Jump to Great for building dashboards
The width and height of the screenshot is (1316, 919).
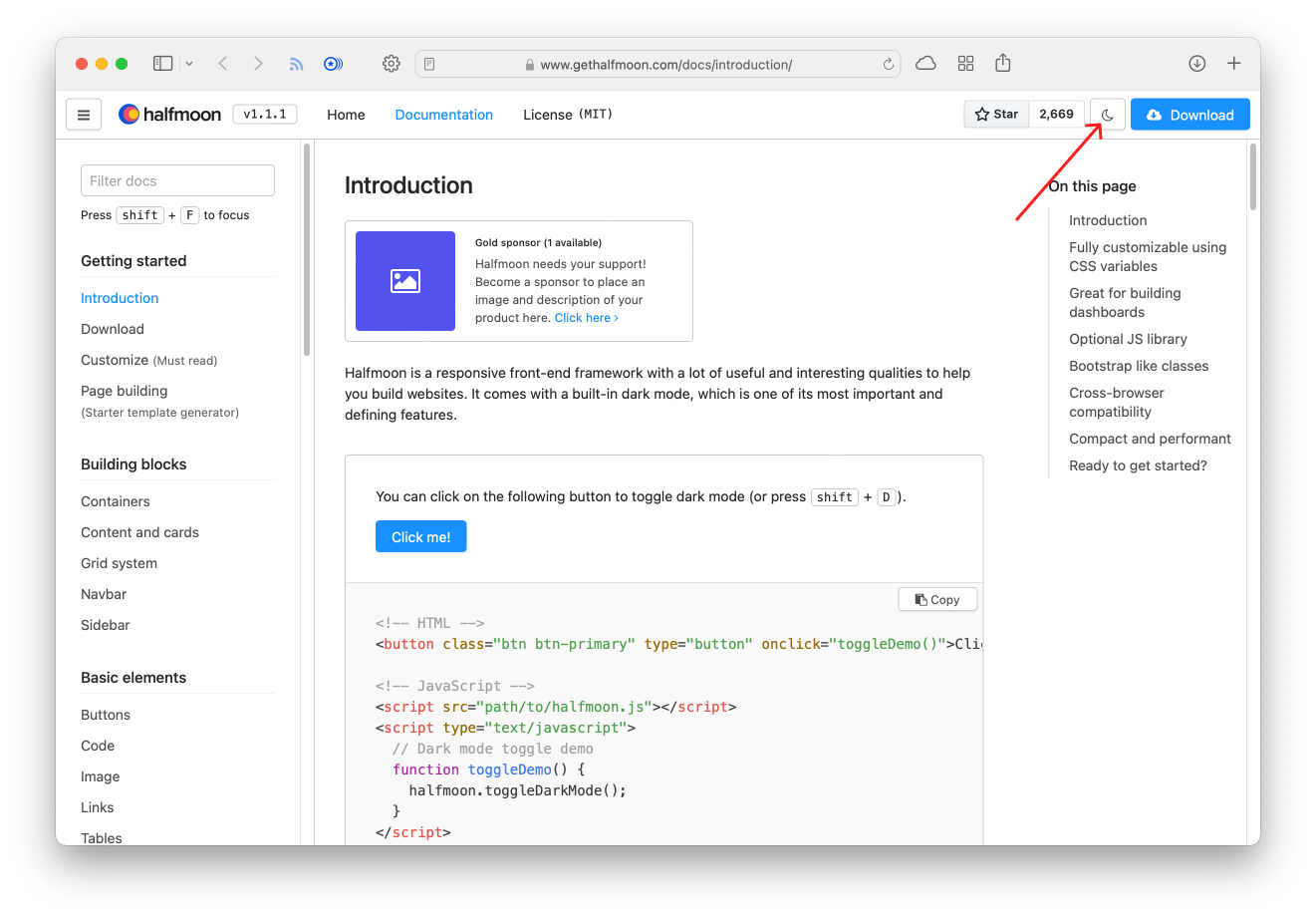pyautogui.click(x=1125, y=302)
